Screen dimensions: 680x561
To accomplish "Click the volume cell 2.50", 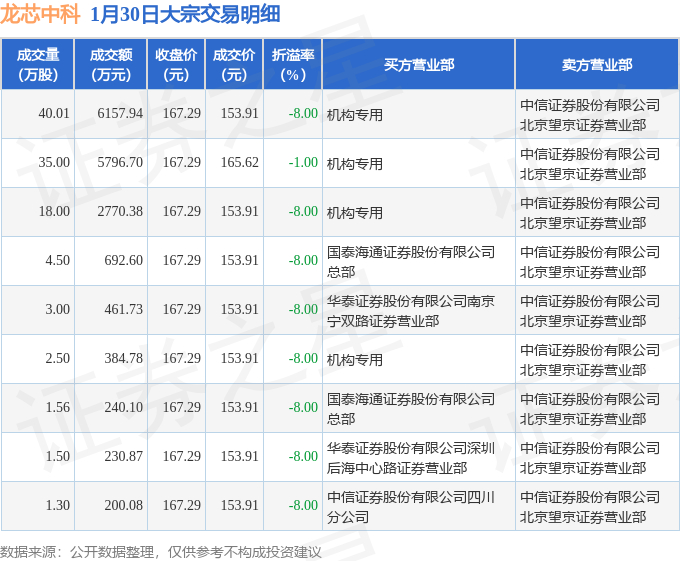I will point(57,359).
